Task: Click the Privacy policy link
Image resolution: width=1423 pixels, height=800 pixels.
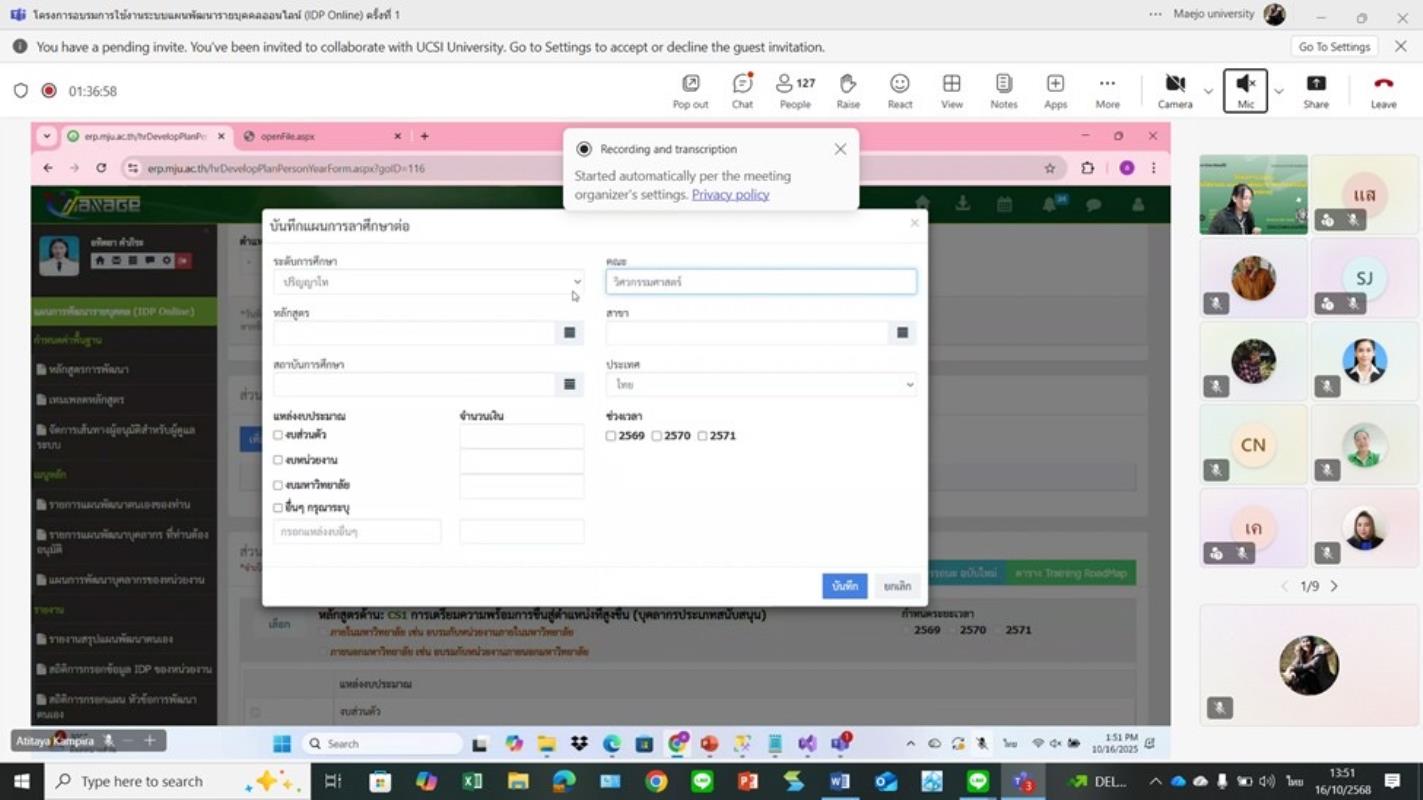Action: point(730,195)
